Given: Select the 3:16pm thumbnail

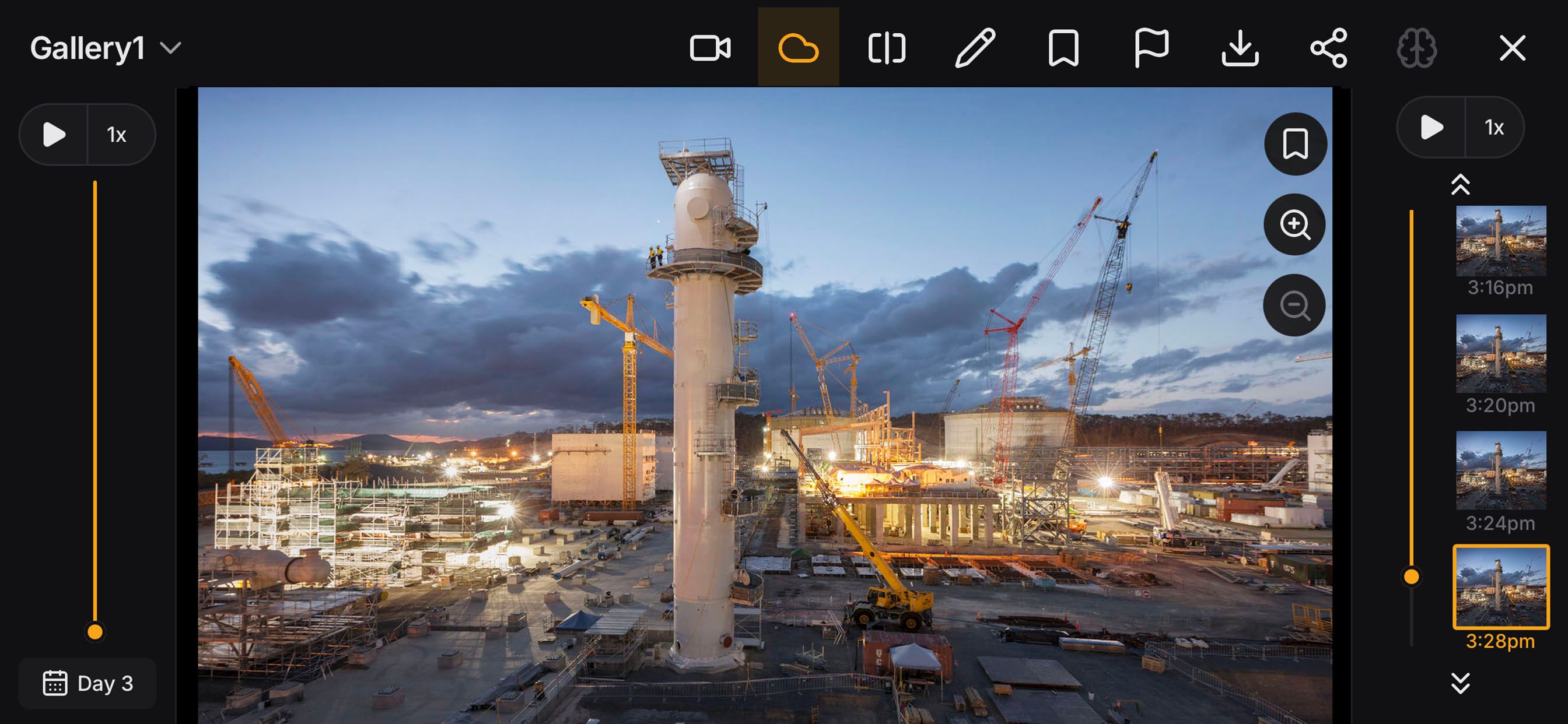Looking at the screenshot, I should tap(1500, 240).
